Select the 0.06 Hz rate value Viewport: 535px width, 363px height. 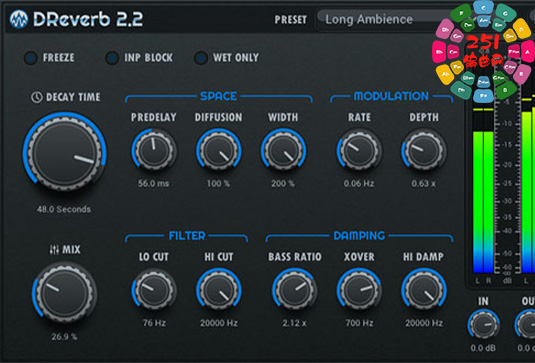[x=359, y=184]
